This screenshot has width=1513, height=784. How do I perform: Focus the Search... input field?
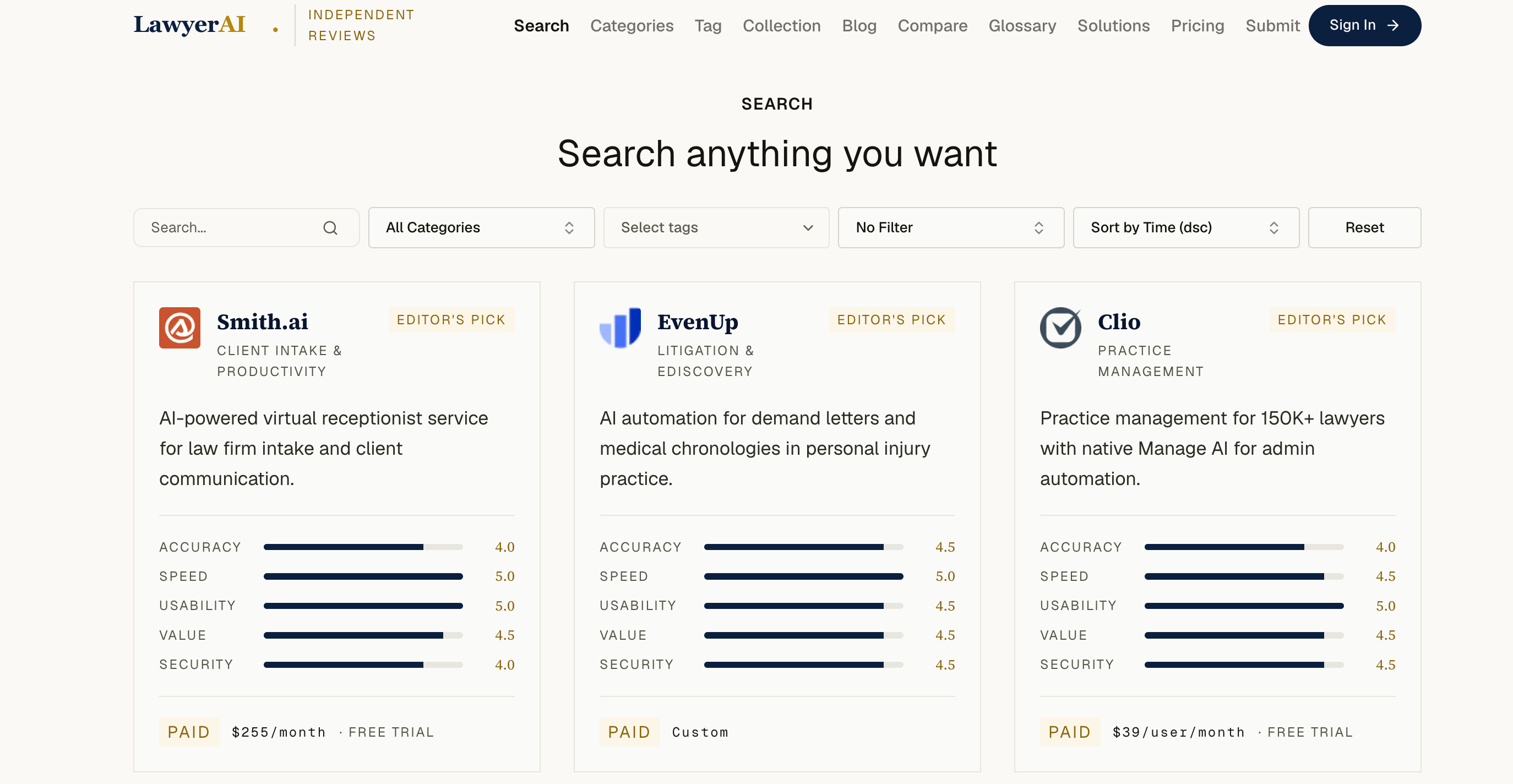246,228
